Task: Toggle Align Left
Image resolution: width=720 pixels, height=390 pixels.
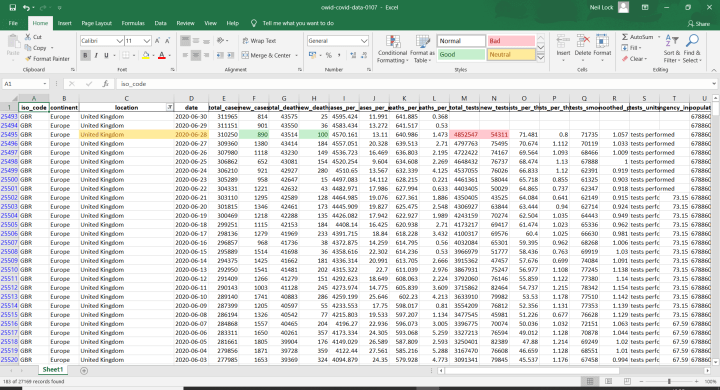Action: 185,55
